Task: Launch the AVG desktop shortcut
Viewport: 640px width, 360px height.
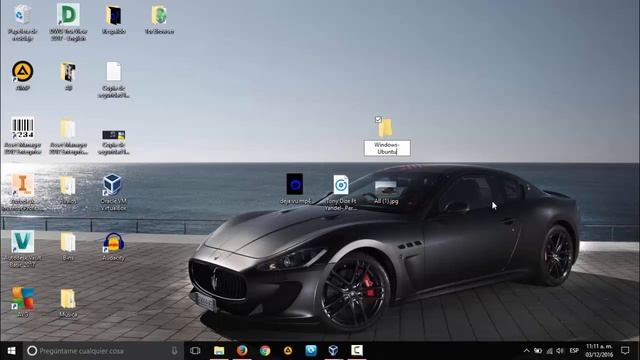Action: (22, 298)
